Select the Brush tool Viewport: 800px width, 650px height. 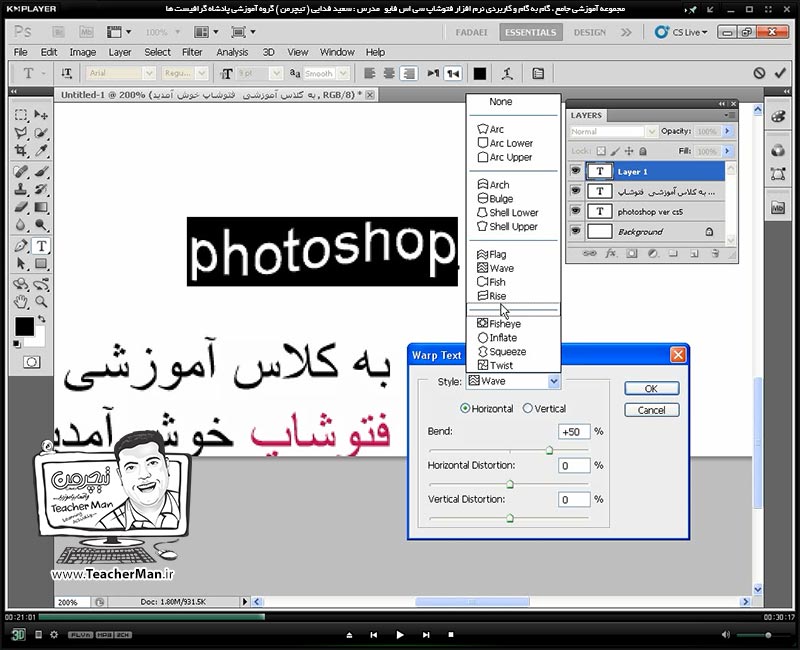[x=41, y=171]
